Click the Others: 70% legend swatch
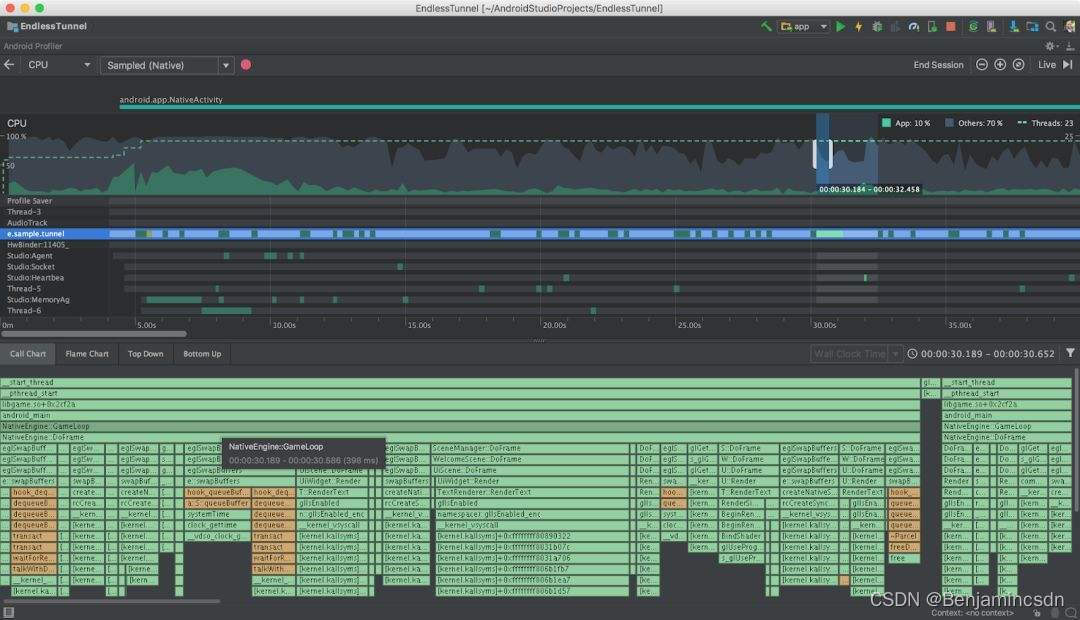 949,123
